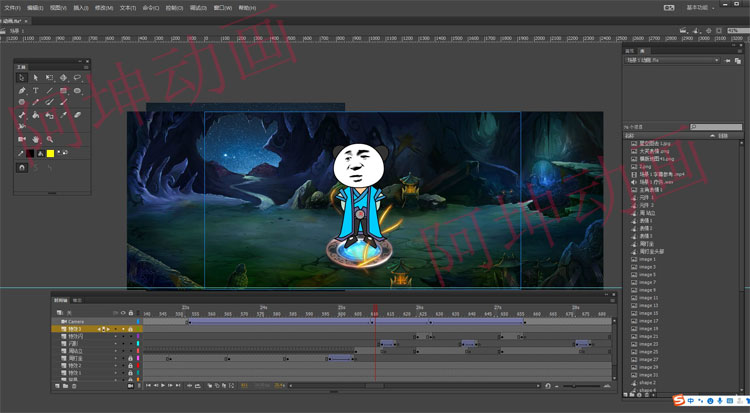Unlock the 特效2 layer
Viewport: 750px width, 413px height.
point(130,366)
